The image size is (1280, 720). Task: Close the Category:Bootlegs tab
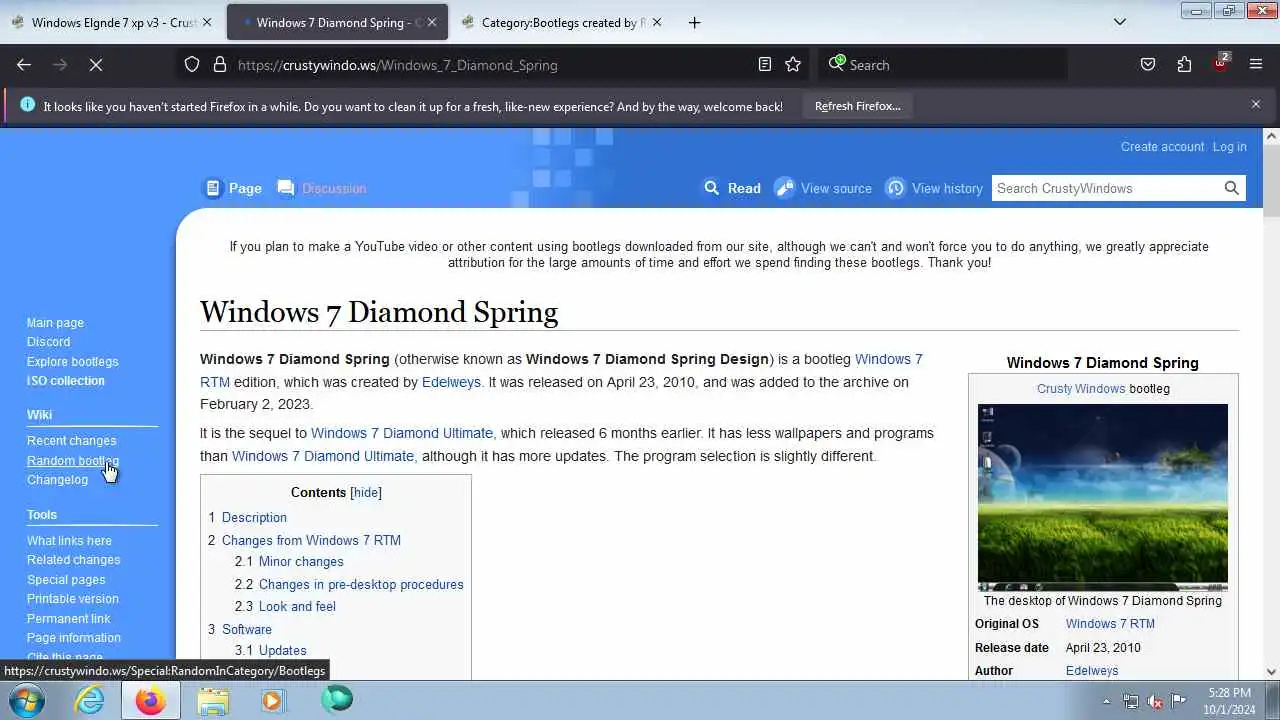(x=657, y=22)
